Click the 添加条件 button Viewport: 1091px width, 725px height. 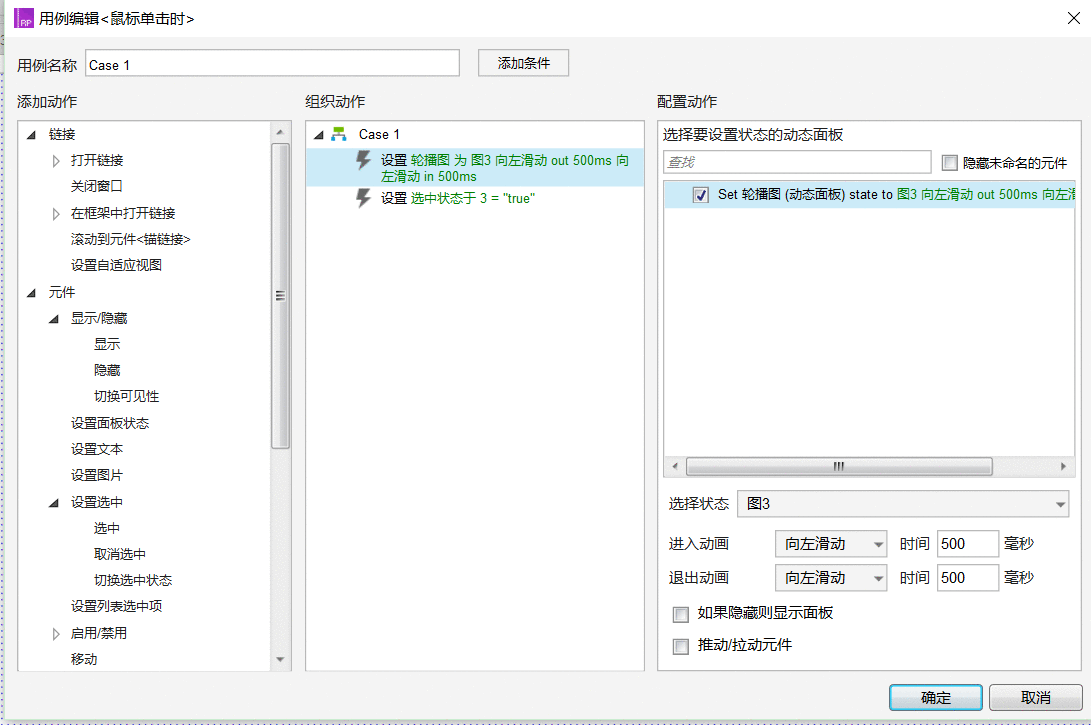[523, 63]
